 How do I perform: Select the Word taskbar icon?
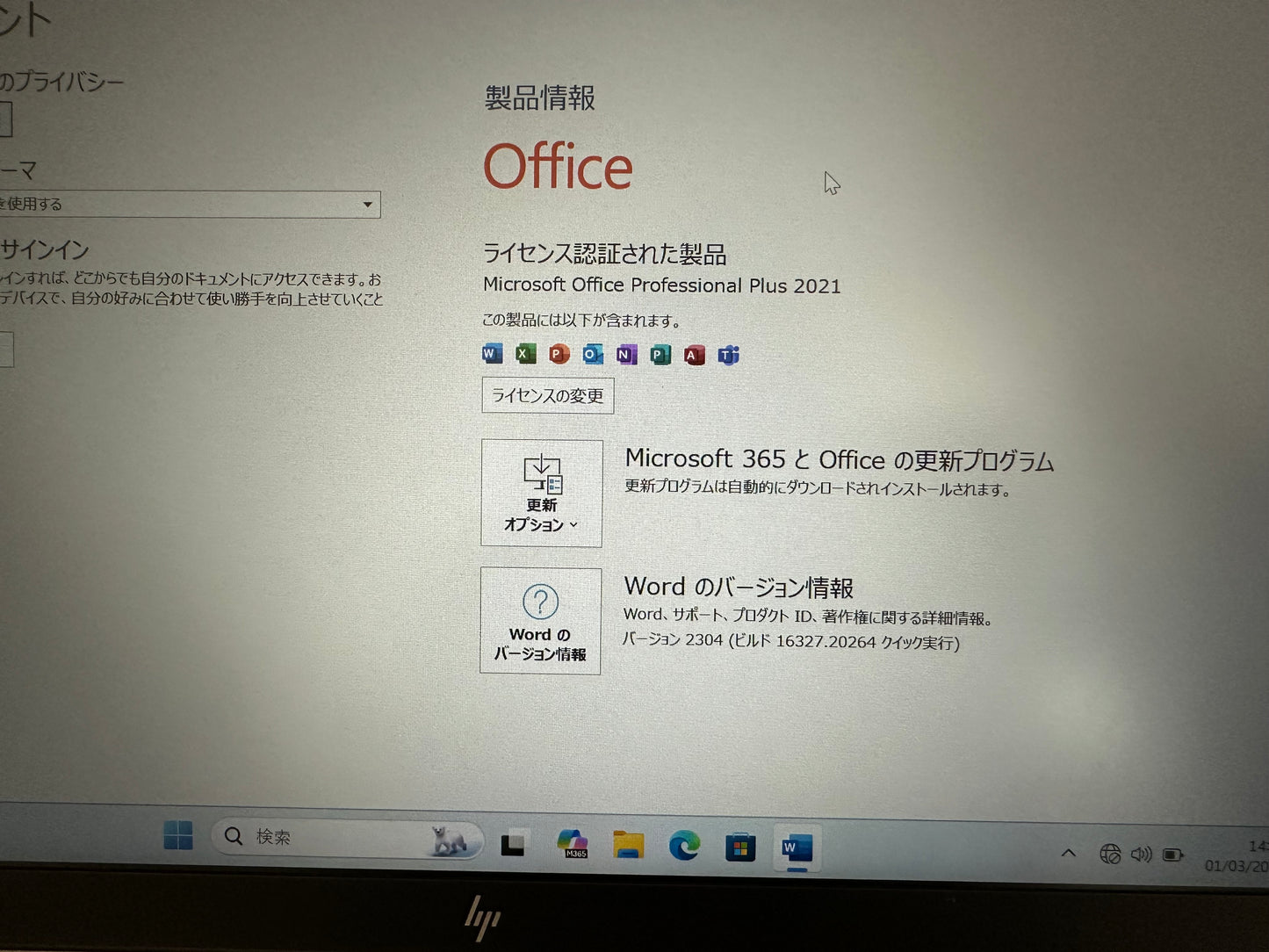(797, 848)
